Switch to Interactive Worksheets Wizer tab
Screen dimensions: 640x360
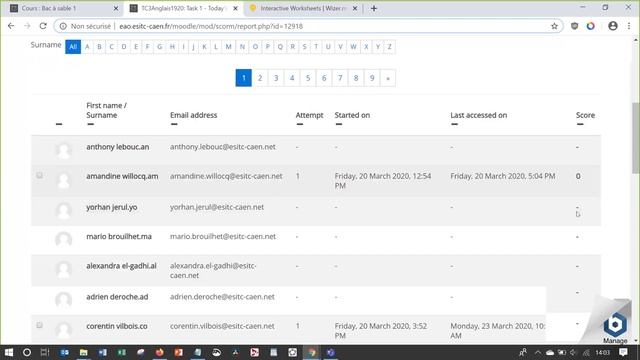(304, 8)
